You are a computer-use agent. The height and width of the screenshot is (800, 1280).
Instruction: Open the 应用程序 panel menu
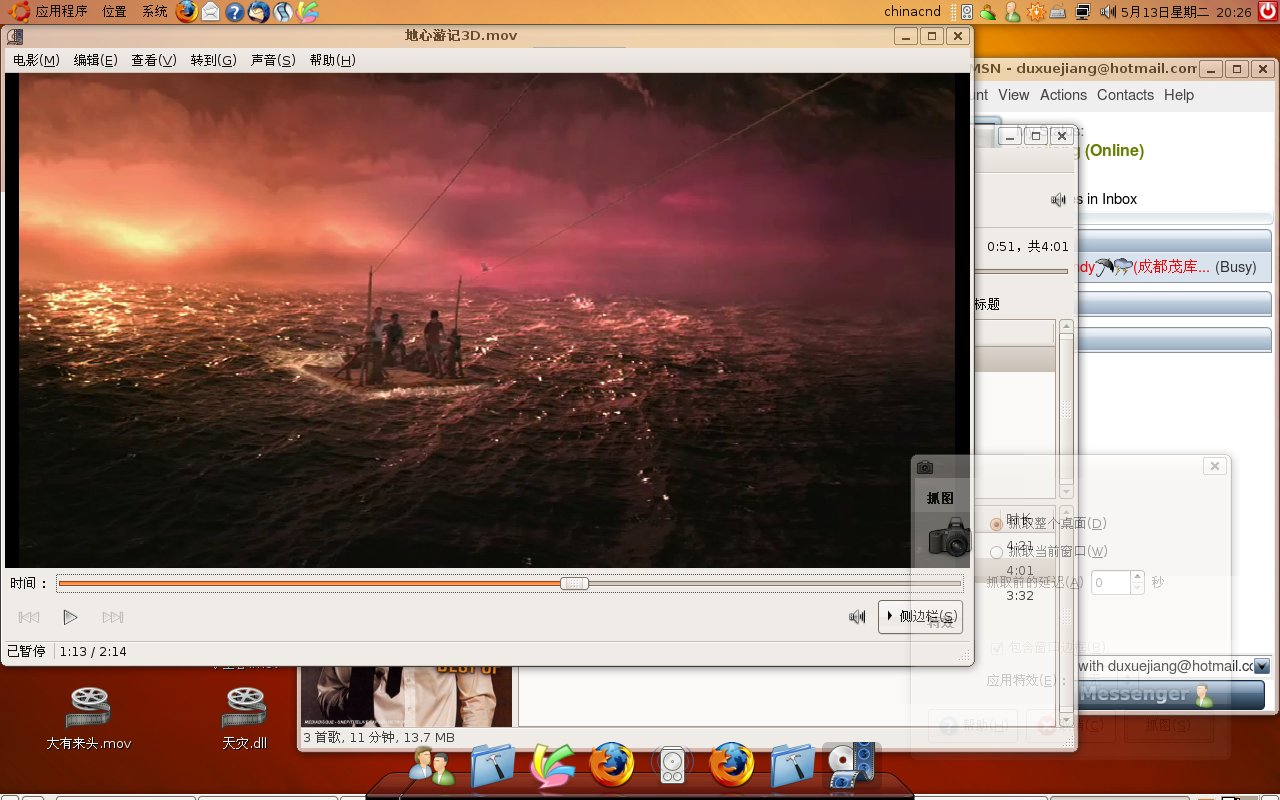(61, 12)
